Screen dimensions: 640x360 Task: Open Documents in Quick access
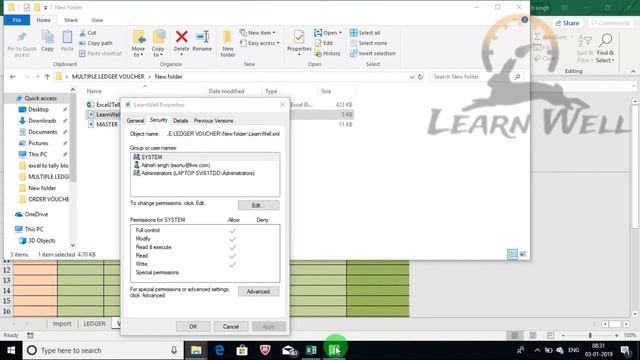tap(42, 132)
